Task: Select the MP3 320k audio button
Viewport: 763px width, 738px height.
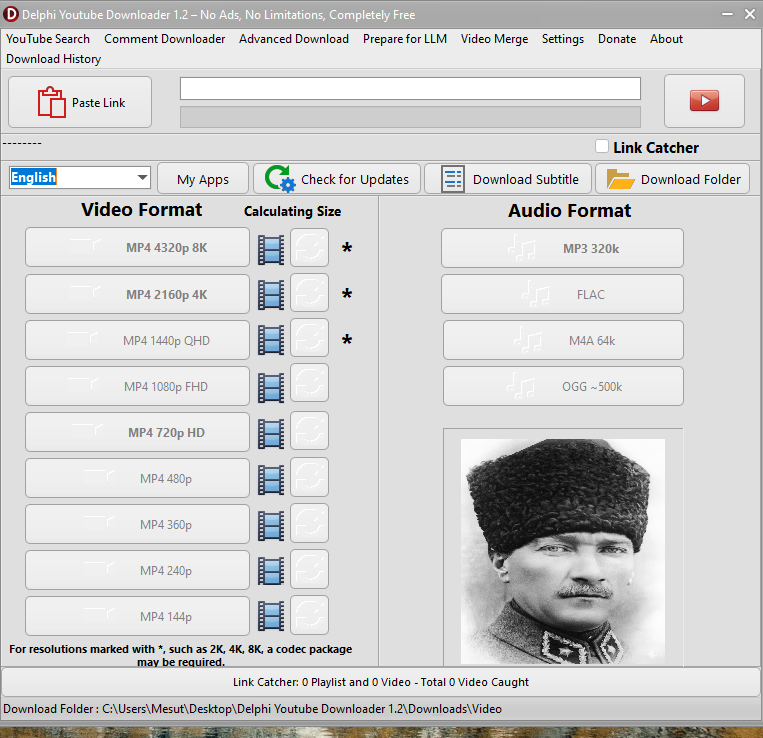Action: tap(563, 248)
